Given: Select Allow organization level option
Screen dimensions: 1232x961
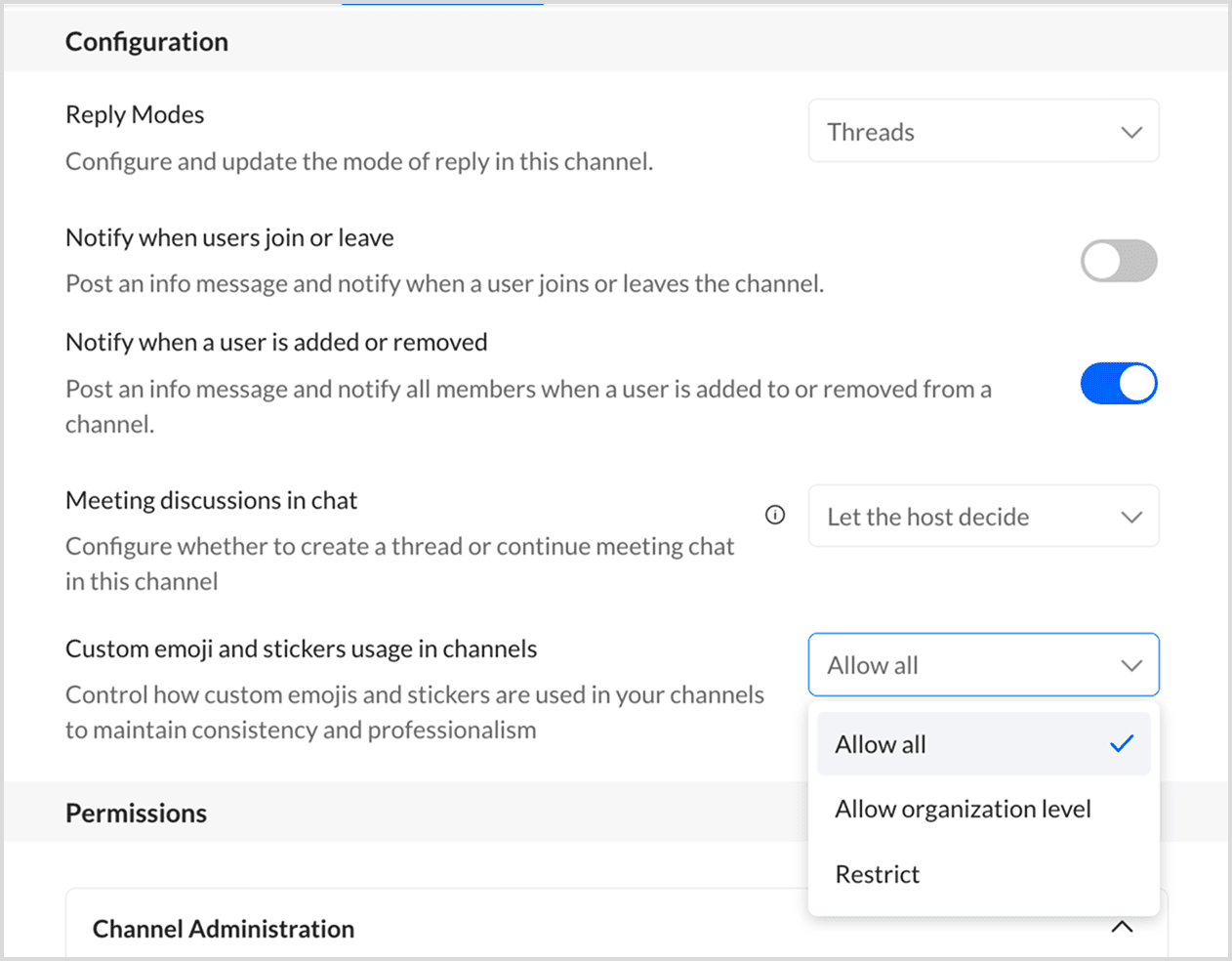Looking at the screenshot, I should [x=963, y=810].
